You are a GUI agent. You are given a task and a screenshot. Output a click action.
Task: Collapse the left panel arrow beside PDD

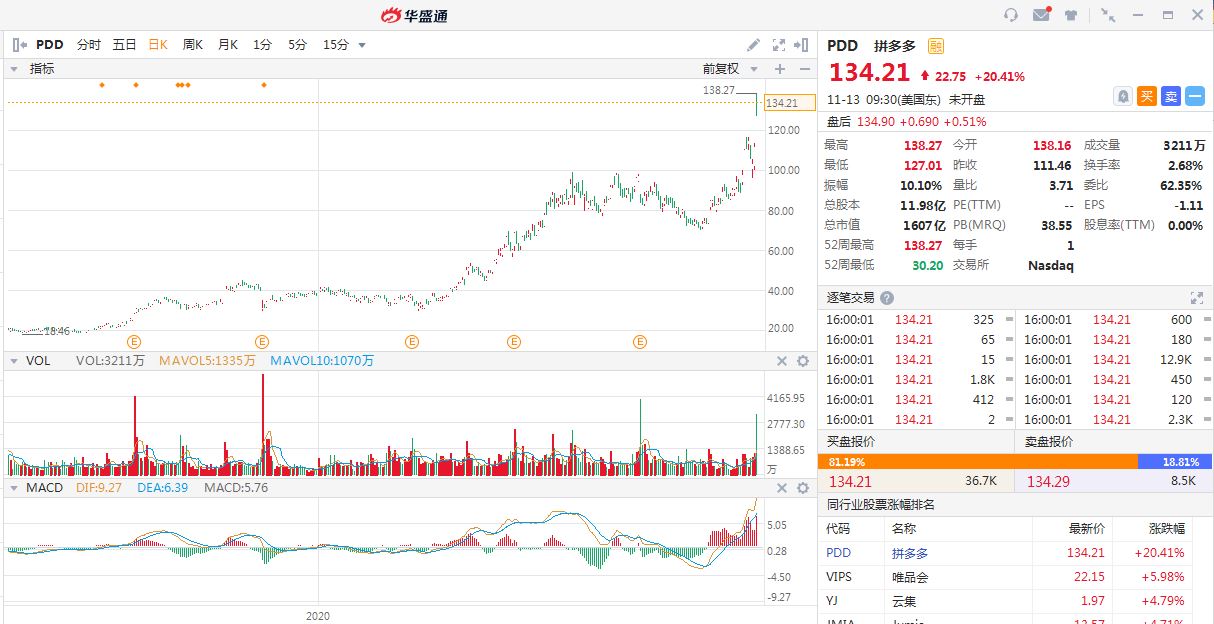pyautogui.click(x=19, y=45)
